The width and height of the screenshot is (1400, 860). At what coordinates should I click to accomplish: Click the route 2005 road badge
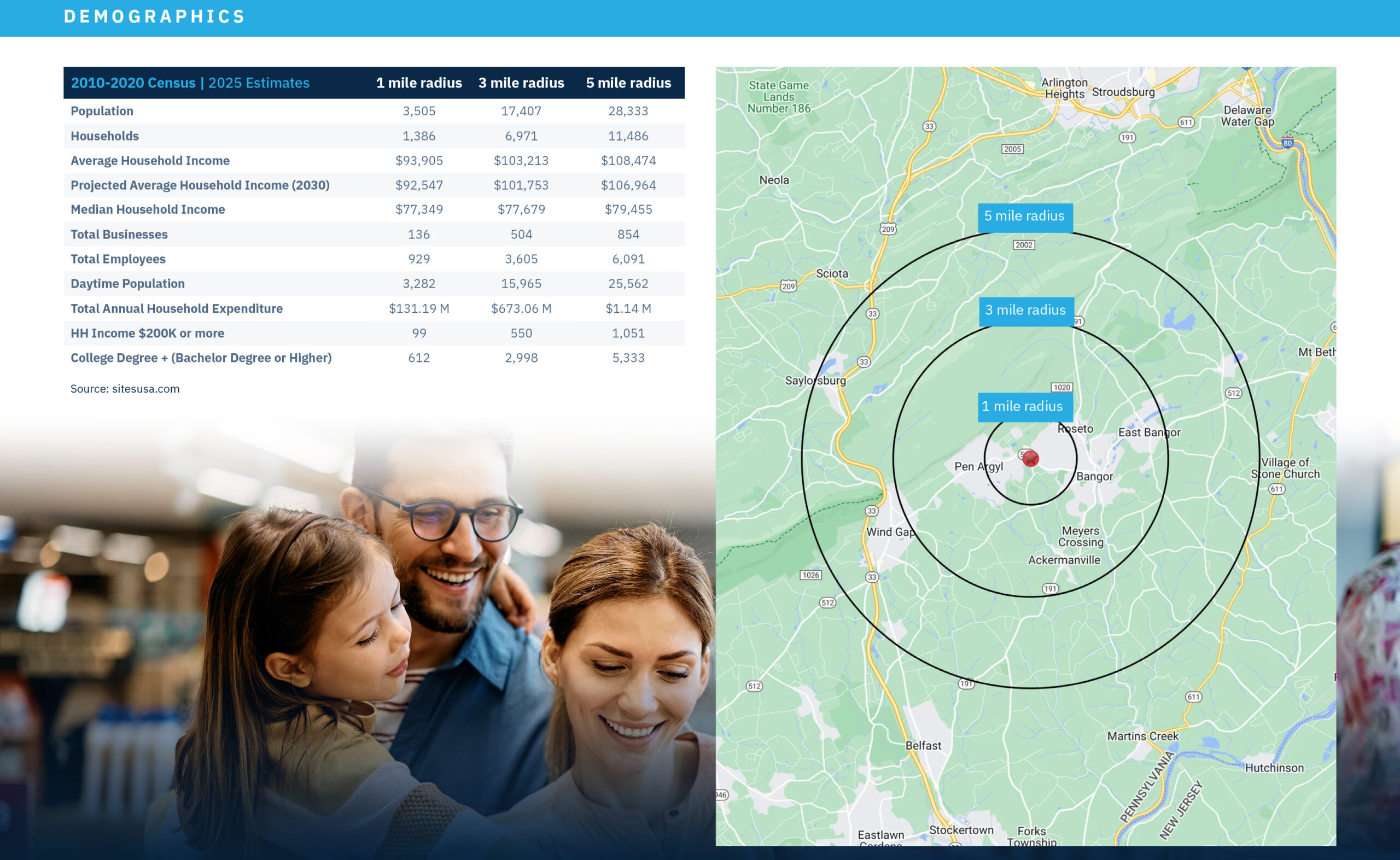tap(1012, 149)
